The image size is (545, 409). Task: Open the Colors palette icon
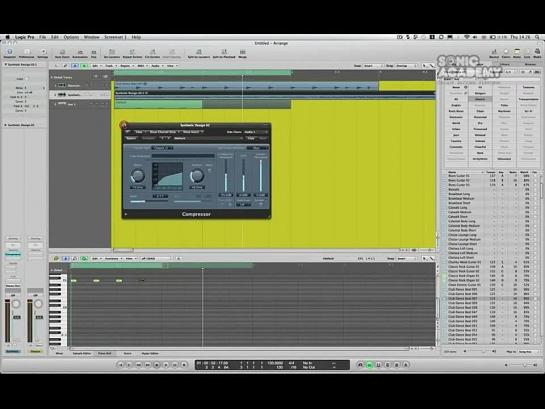(x=506, y=53)
